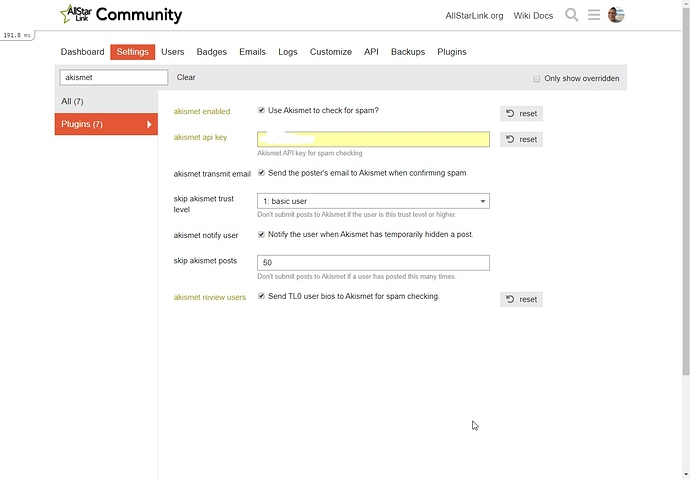
Task: Select the All (7) category
Action: pos(106,102)
